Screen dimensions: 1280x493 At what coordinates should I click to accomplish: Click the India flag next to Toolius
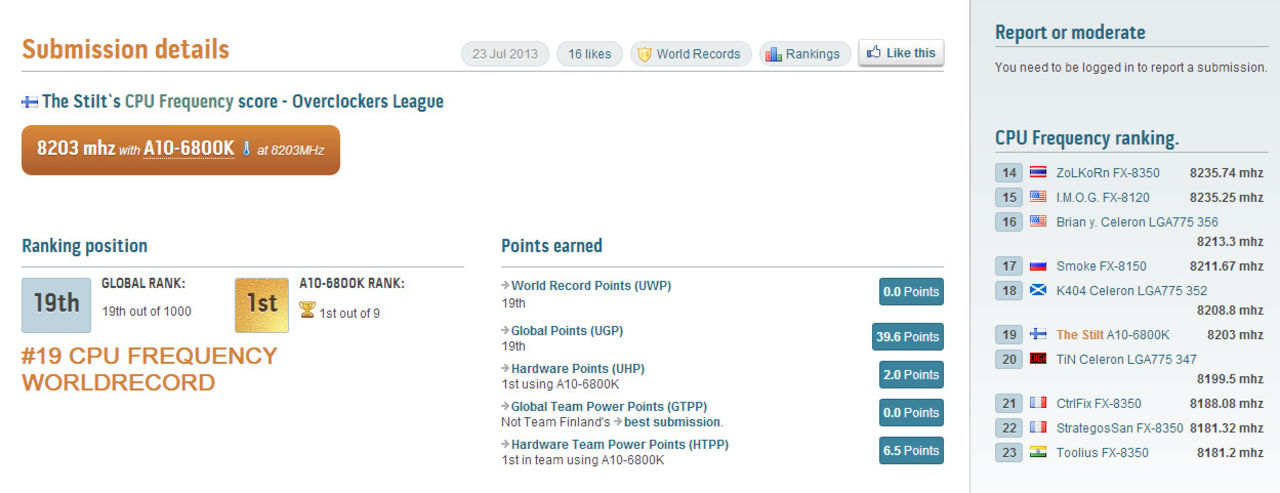pos(1038,453)
